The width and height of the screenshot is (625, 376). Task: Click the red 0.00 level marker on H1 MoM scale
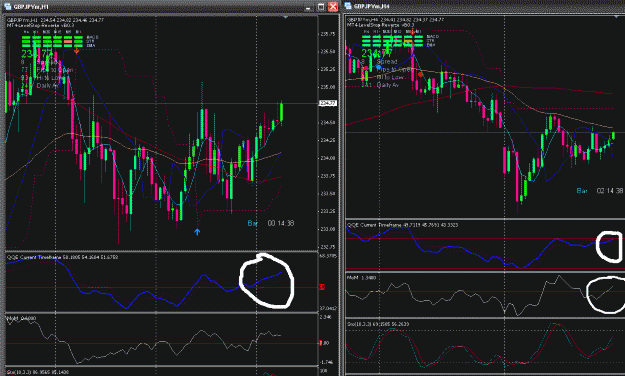pos(324,343)
